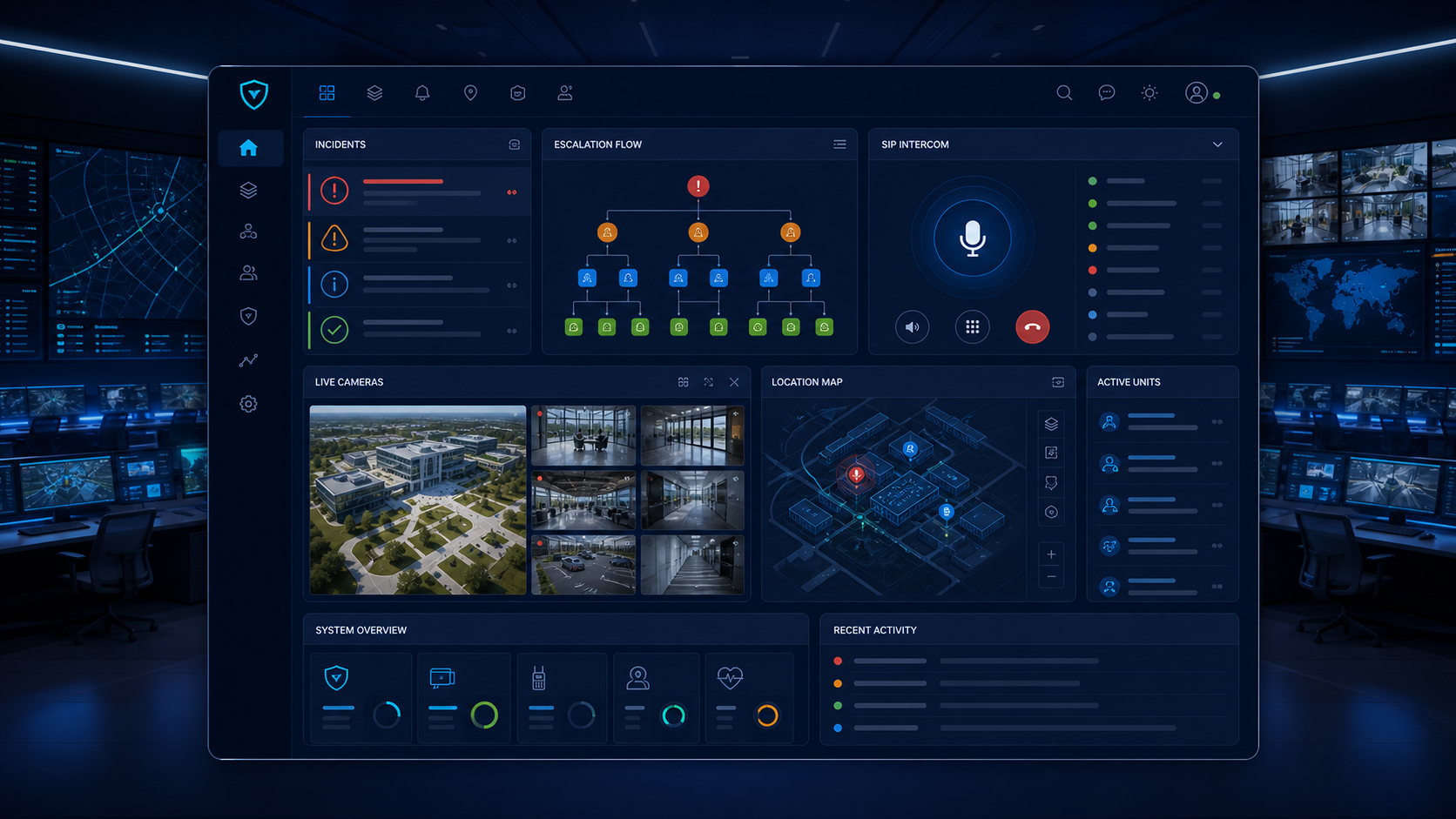Screen dimensions: 1456x819
Task: Open the notifications bell icon
Action: click(422, 92)
